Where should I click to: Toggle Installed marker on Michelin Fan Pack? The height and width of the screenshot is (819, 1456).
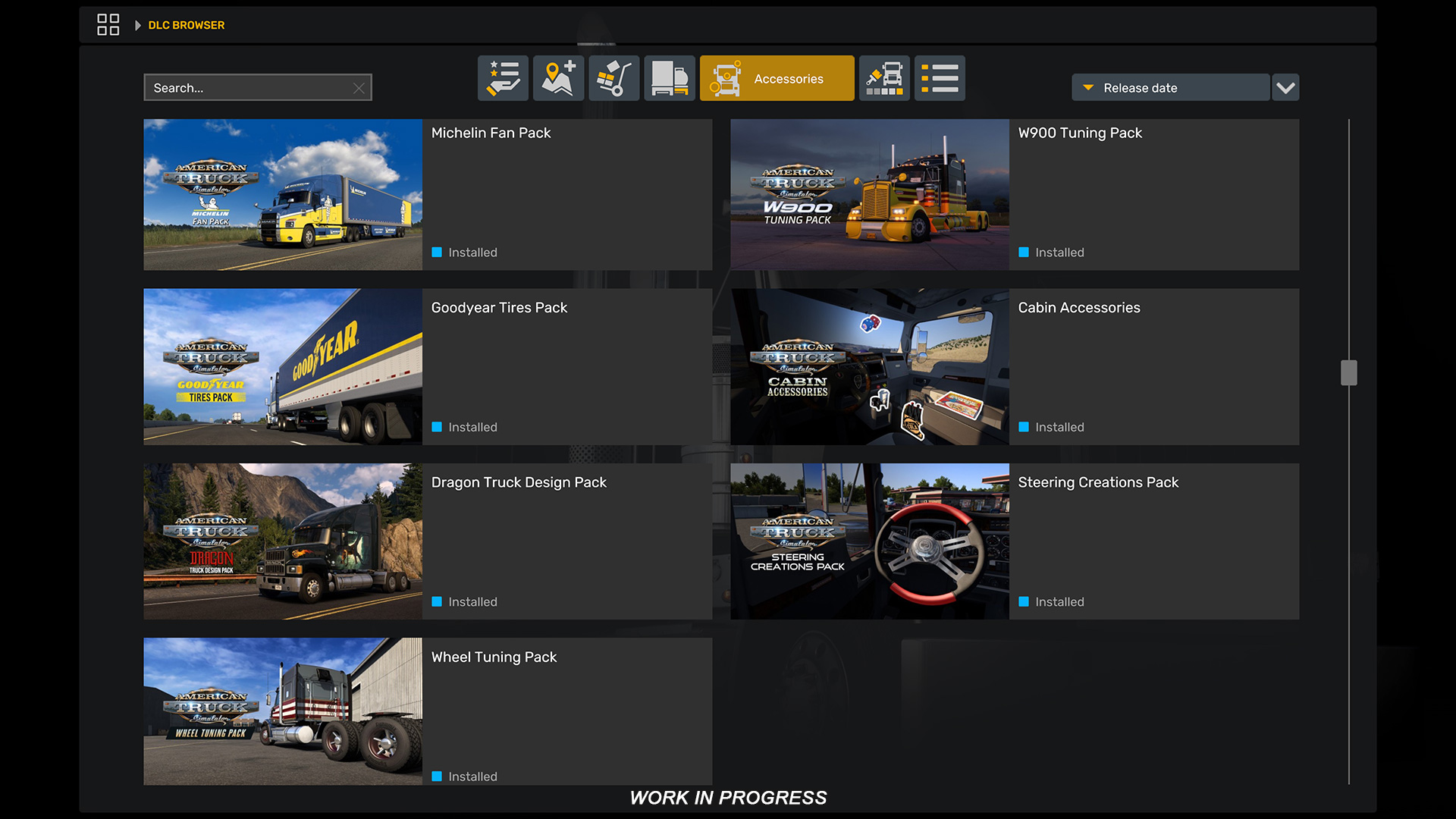click(x=437, y=253)
